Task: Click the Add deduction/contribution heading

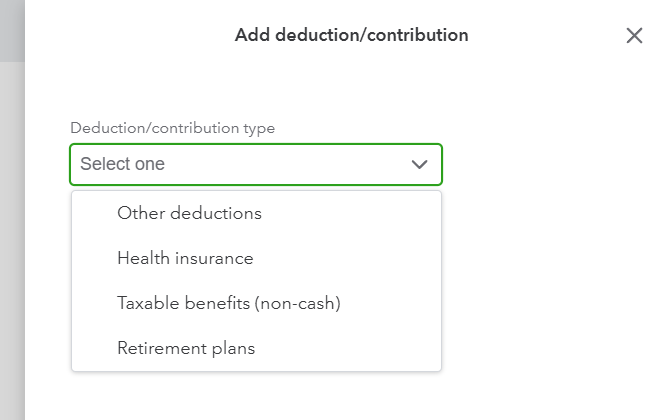Action: pos(351,36)
